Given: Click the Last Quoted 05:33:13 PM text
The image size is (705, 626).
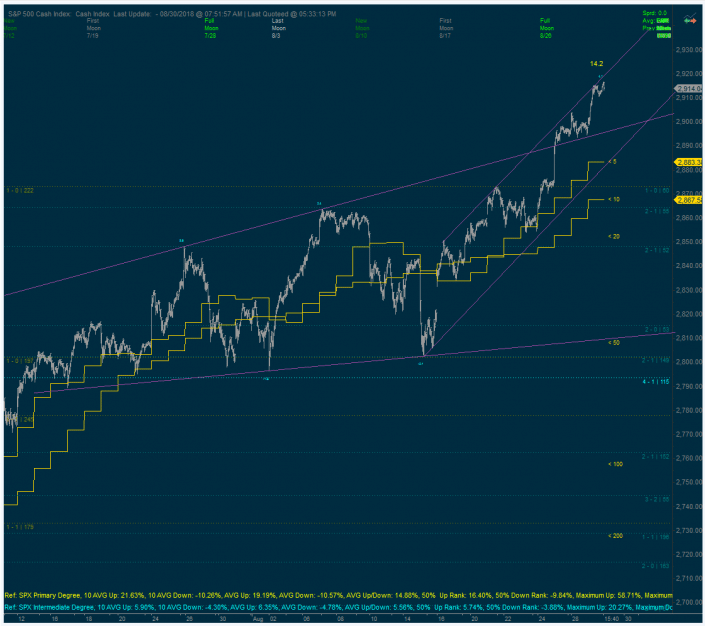Looking at the screenshot, I should [x=292, y=14].
